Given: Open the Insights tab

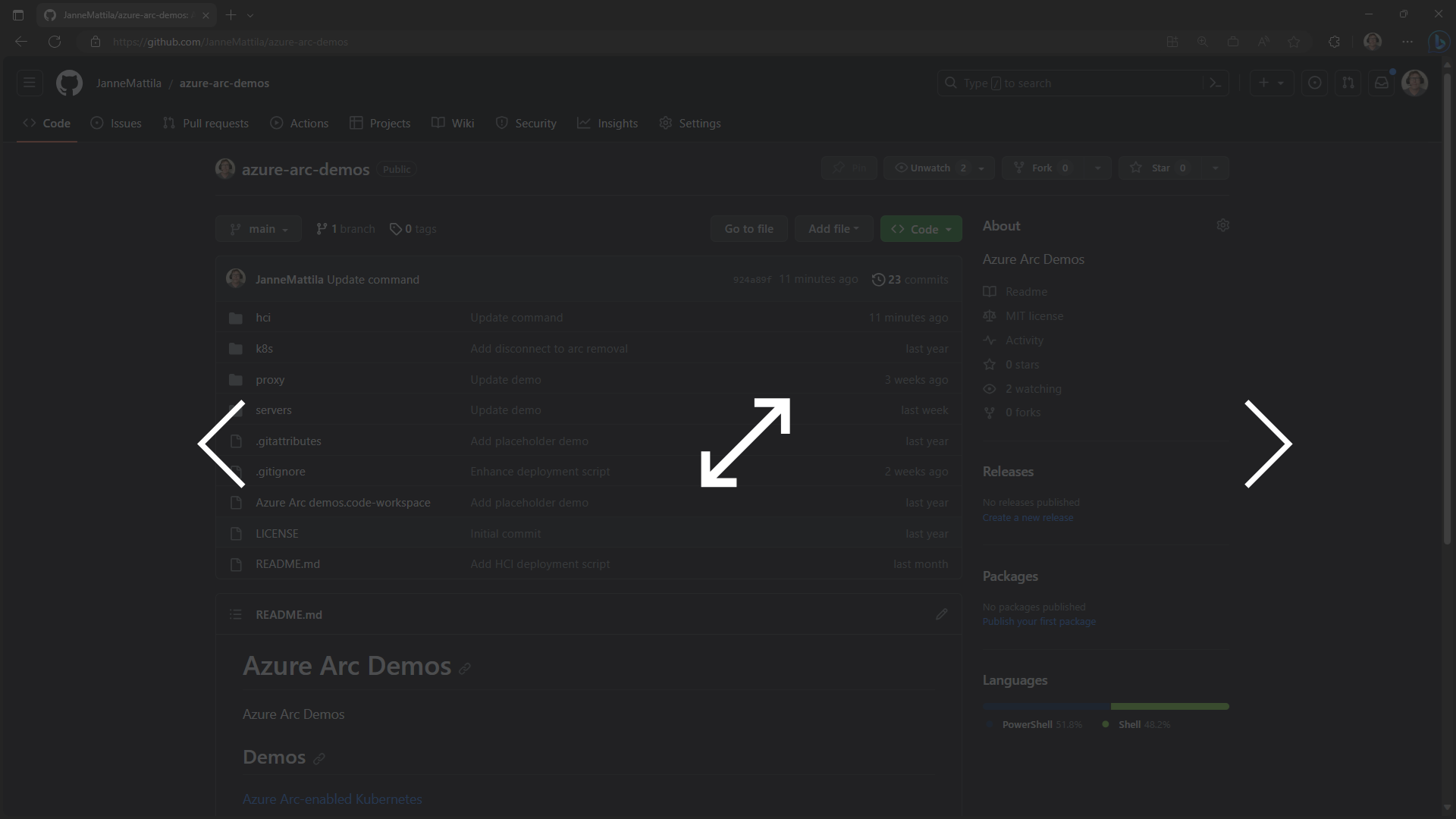Looking at the screenshot, I should [x=607, y=123].
